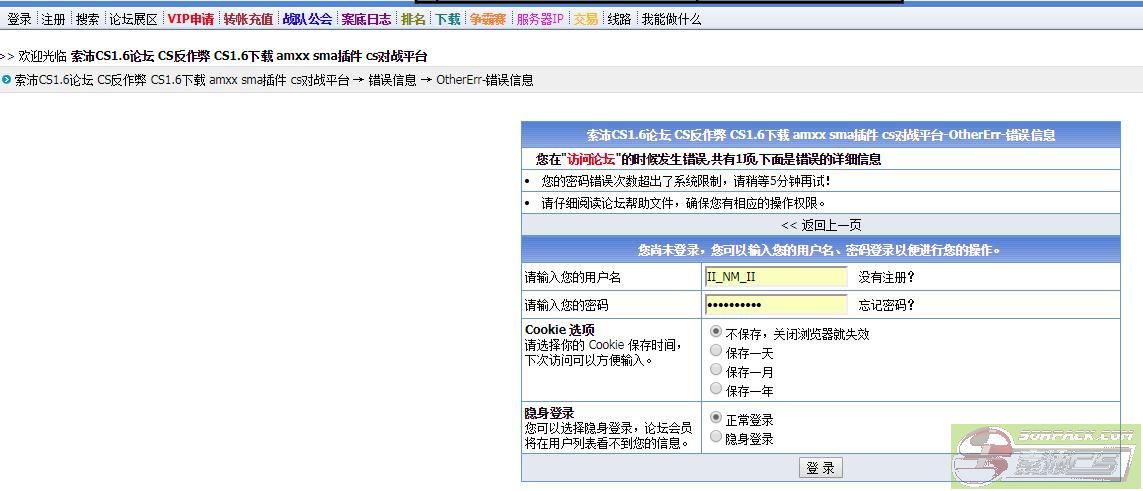This screenshot has width=1143, height=491.
Task: Click the 没有注册？ link
Action: tap(886, 277)
